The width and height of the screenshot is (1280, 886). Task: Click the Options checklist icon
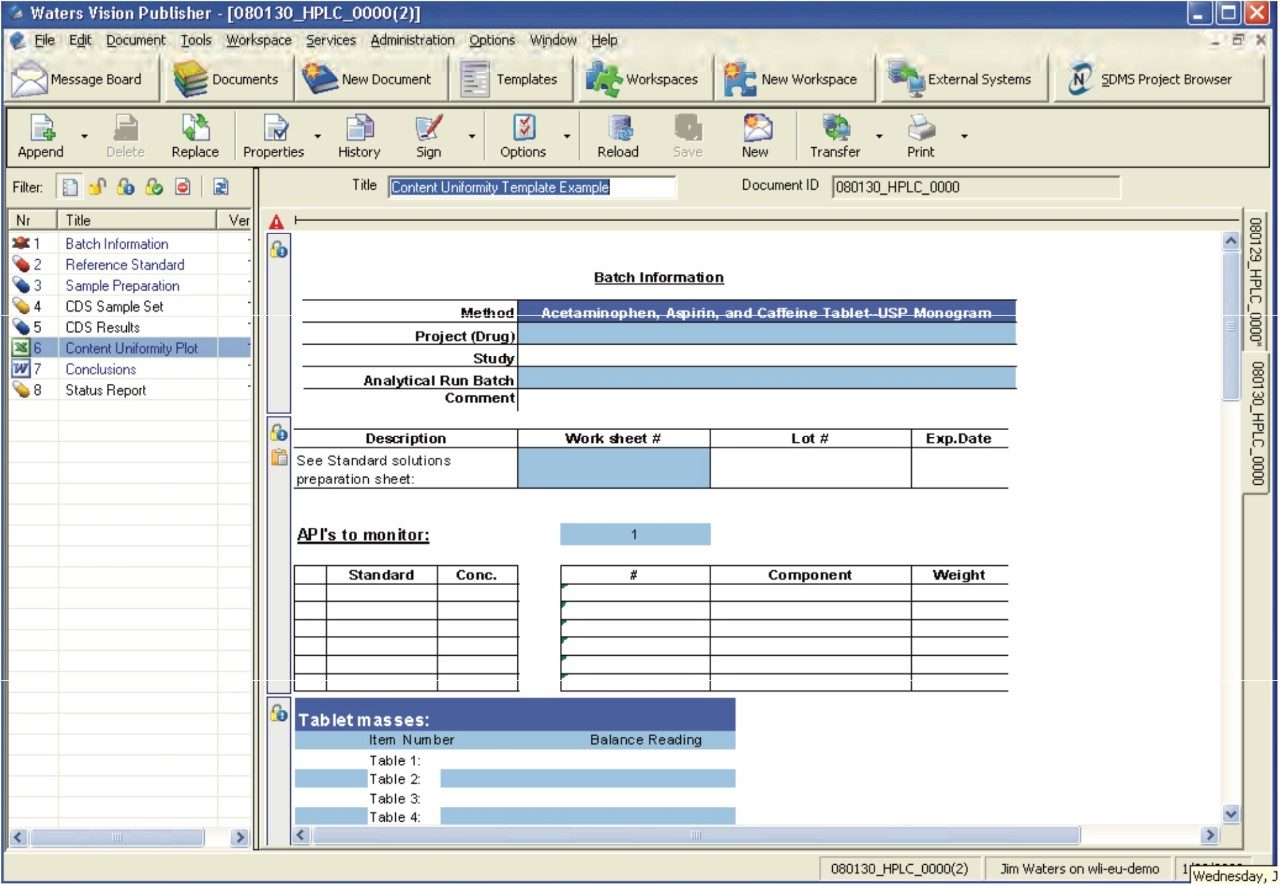524,128
